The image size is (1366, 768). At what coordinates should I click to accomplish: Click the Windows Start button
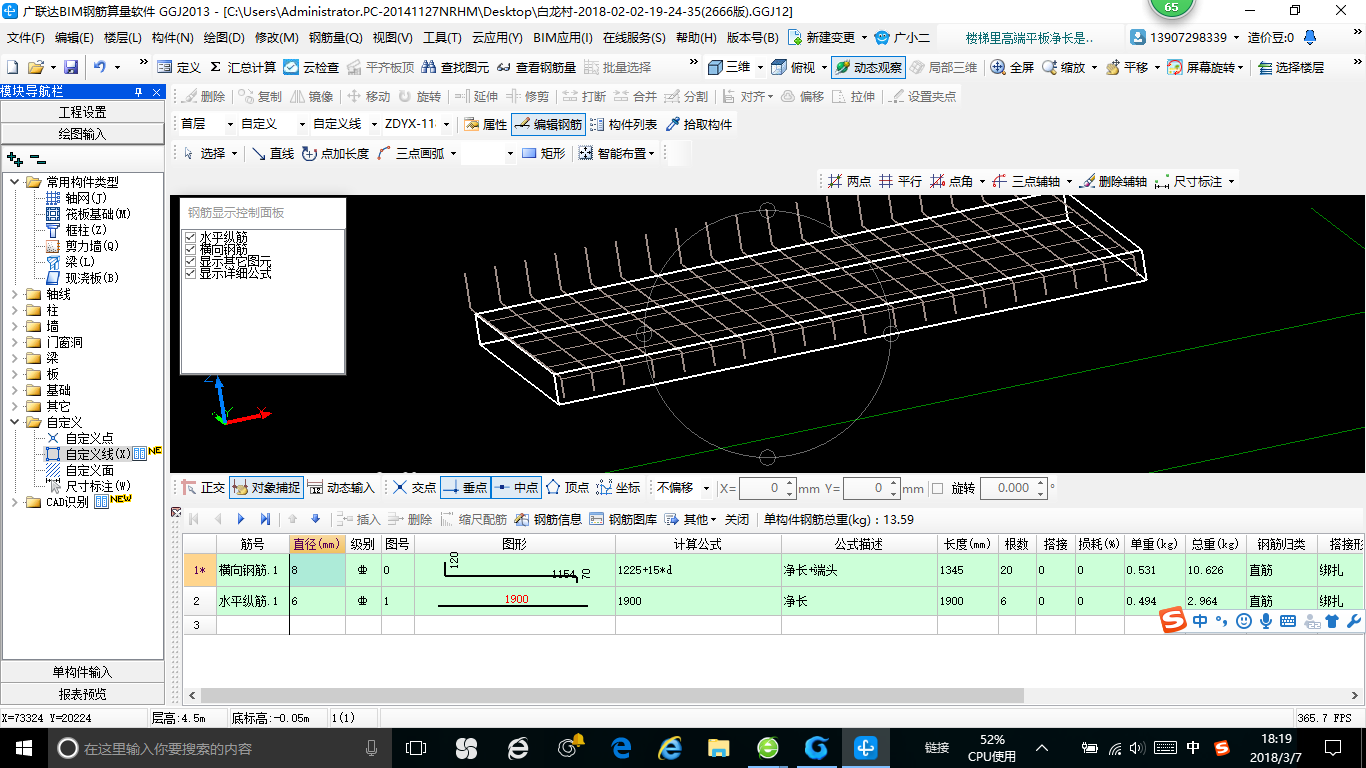(x=22, y=747)
